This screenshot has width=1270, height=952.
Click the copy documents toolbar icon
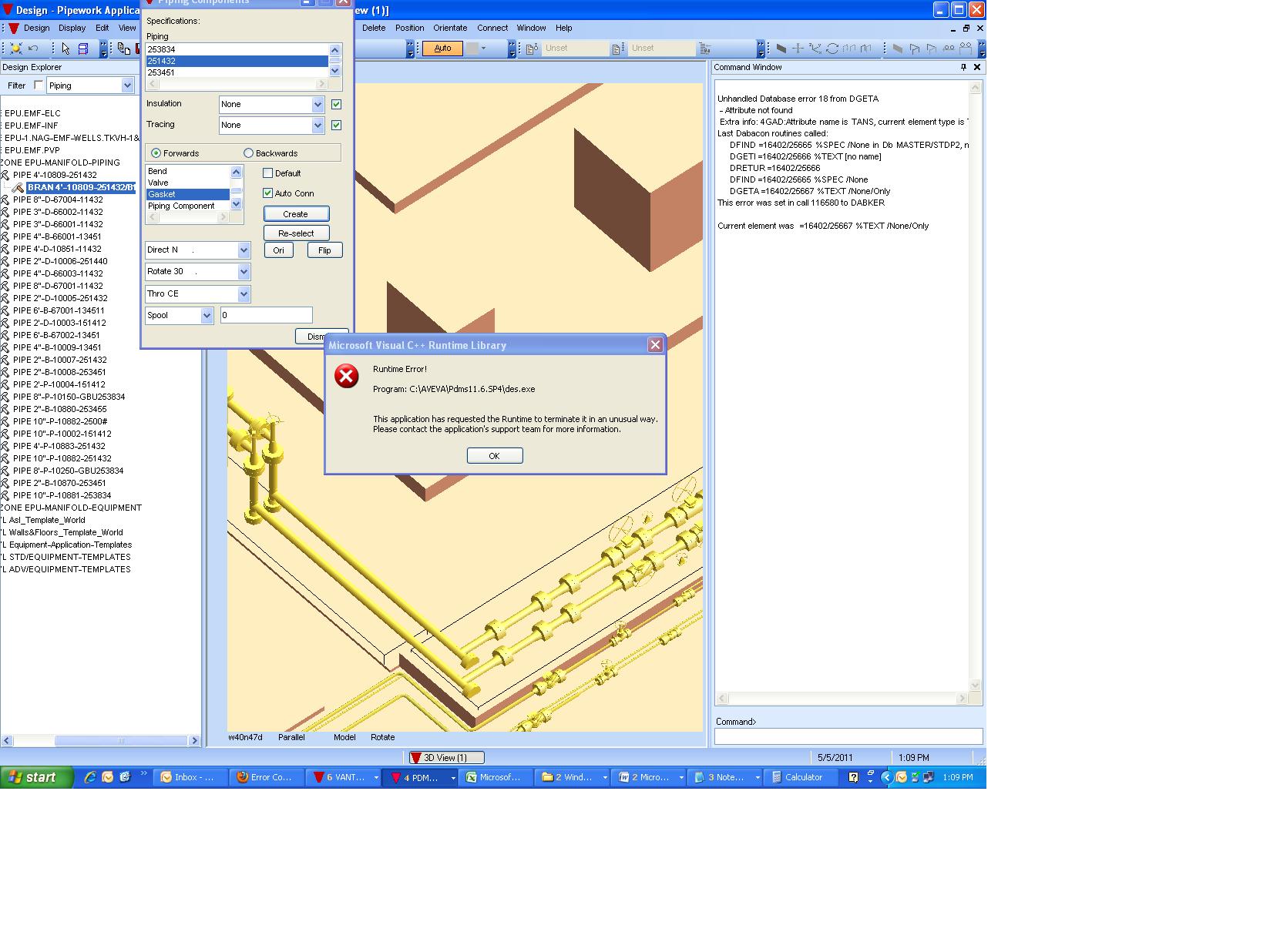tap(124, 49)
